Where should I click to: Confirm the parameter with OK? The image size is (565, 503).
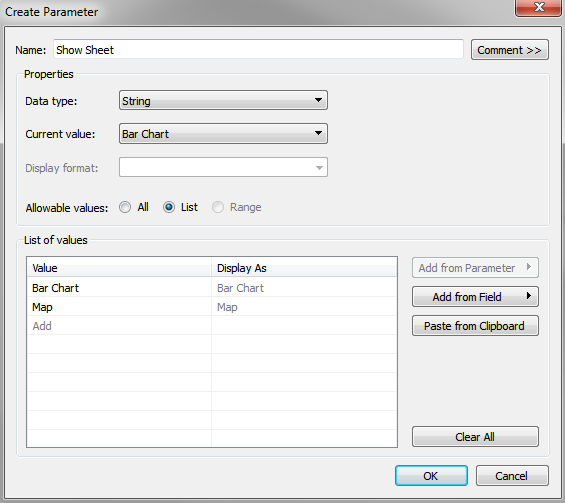431,476
